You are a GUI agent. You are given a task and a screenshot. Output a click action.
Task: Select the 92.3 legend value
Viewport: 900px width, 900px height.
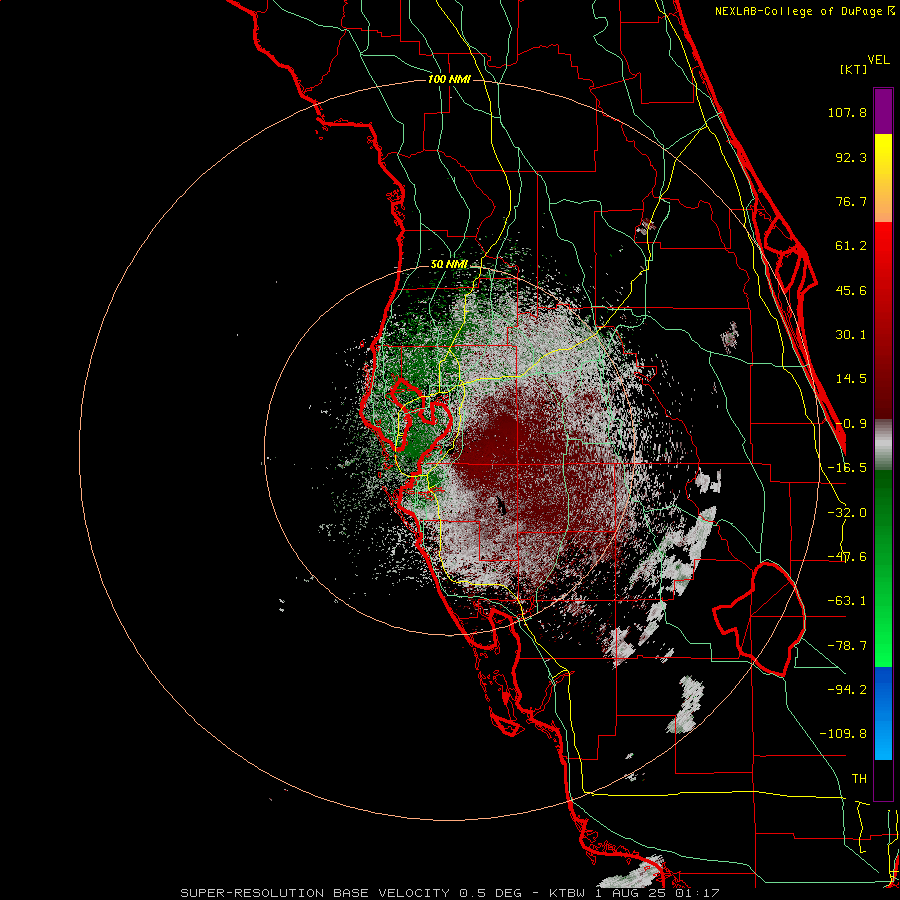[x=851, y=157]
